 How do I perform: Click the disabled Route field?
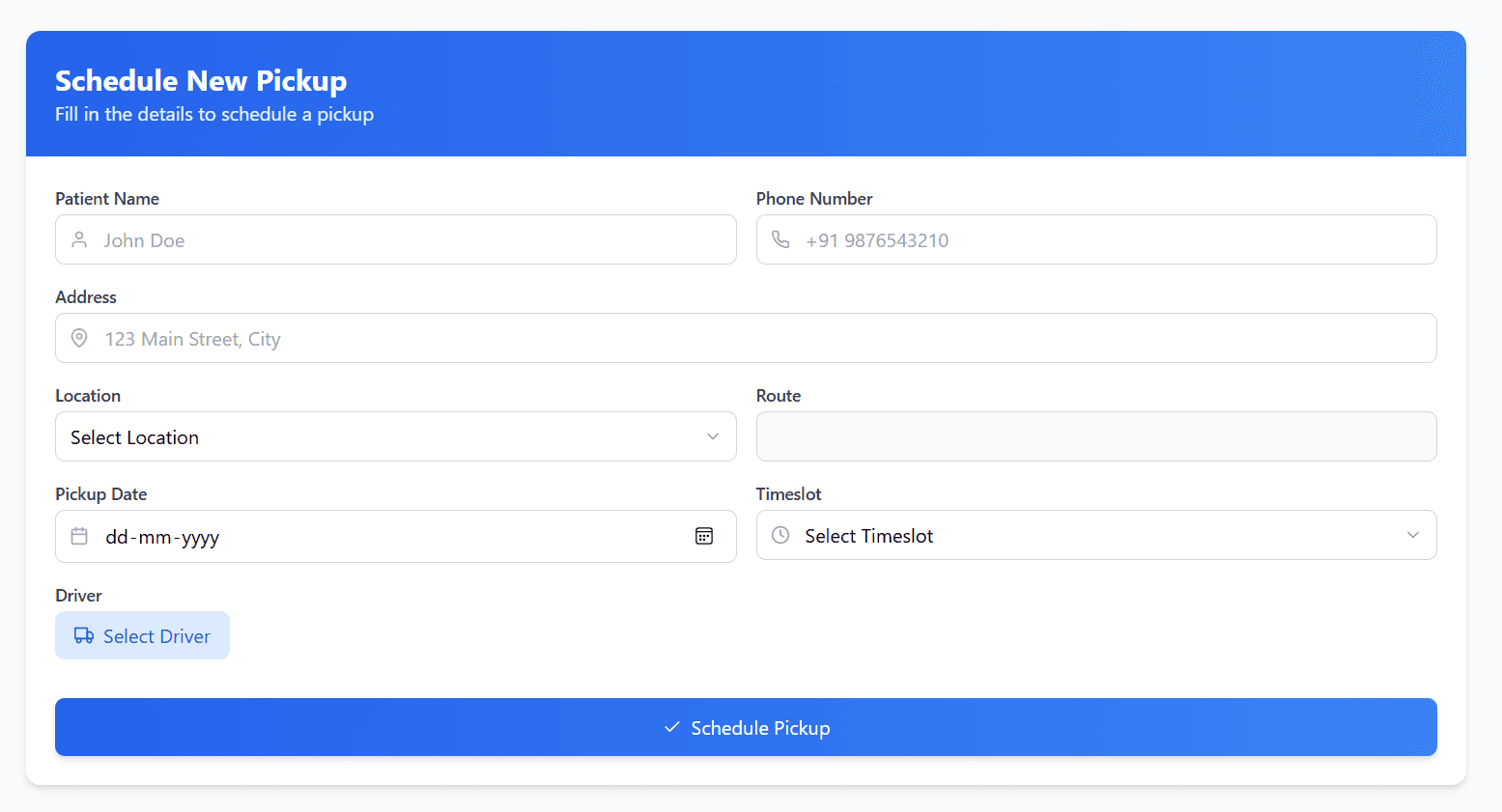point(1096,436)
